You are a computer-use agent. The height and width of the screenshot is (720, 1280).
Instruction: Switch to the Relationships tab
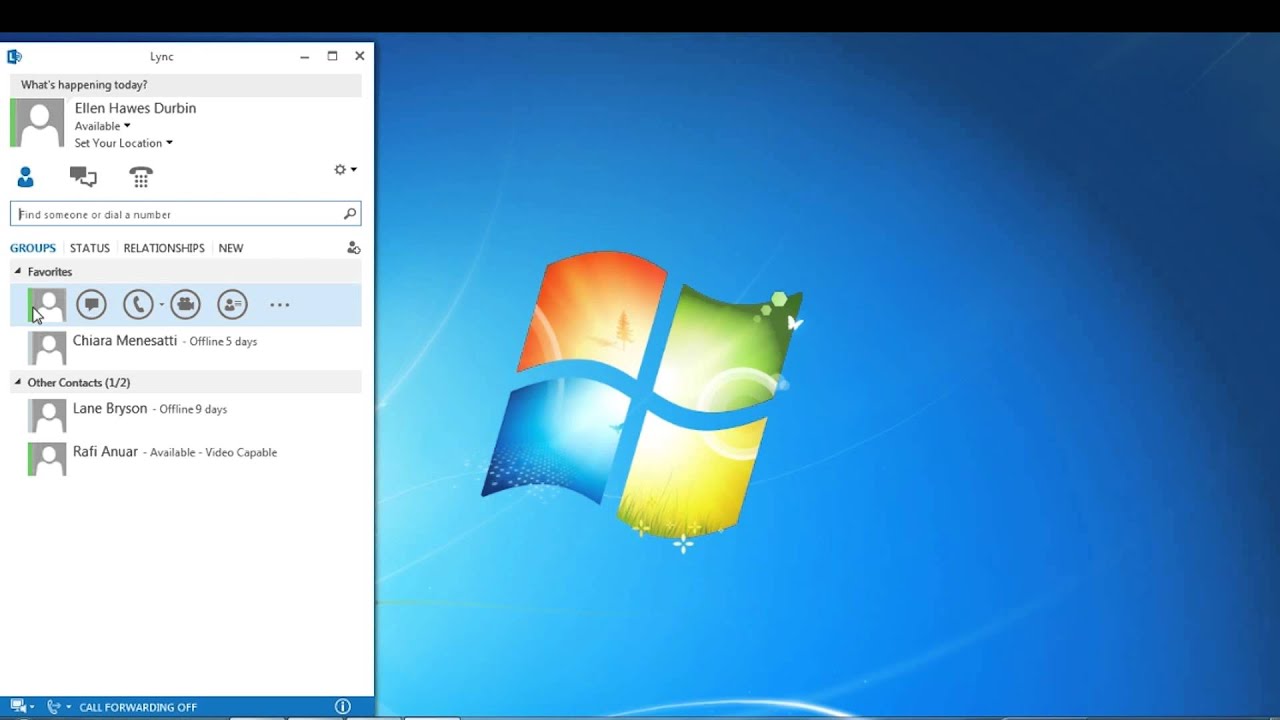click(x=163, y=247)
